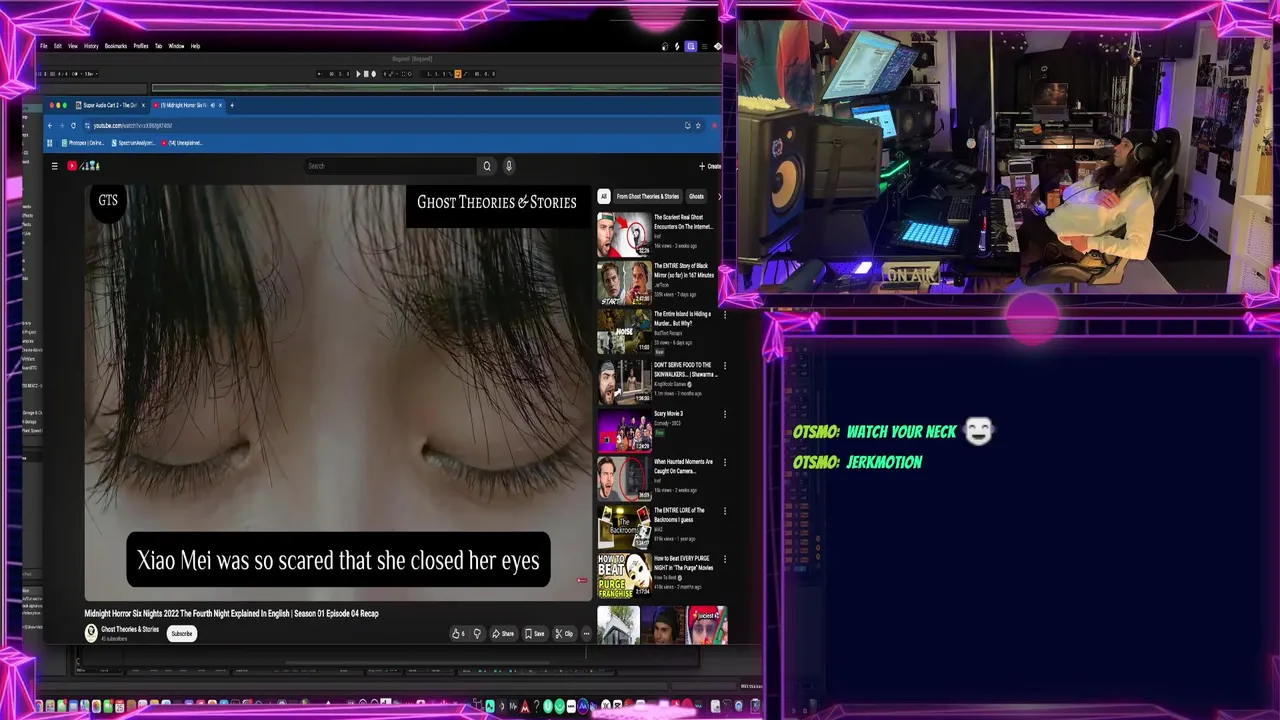The image size is (1280, 720).
Task: Open options for Backrooms lore video
Action: tap(725, 511)
